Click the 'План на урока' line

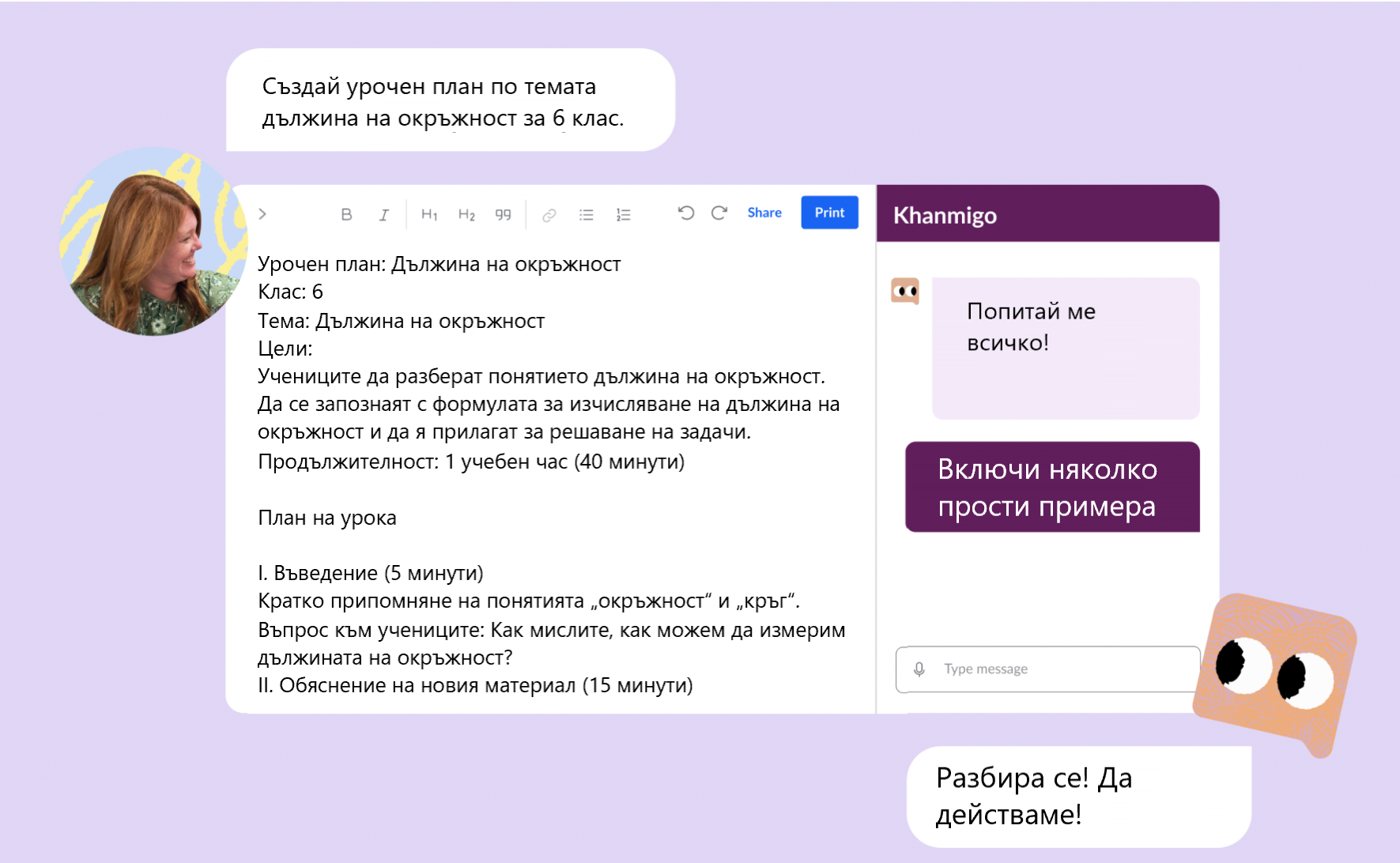point(327,518)
